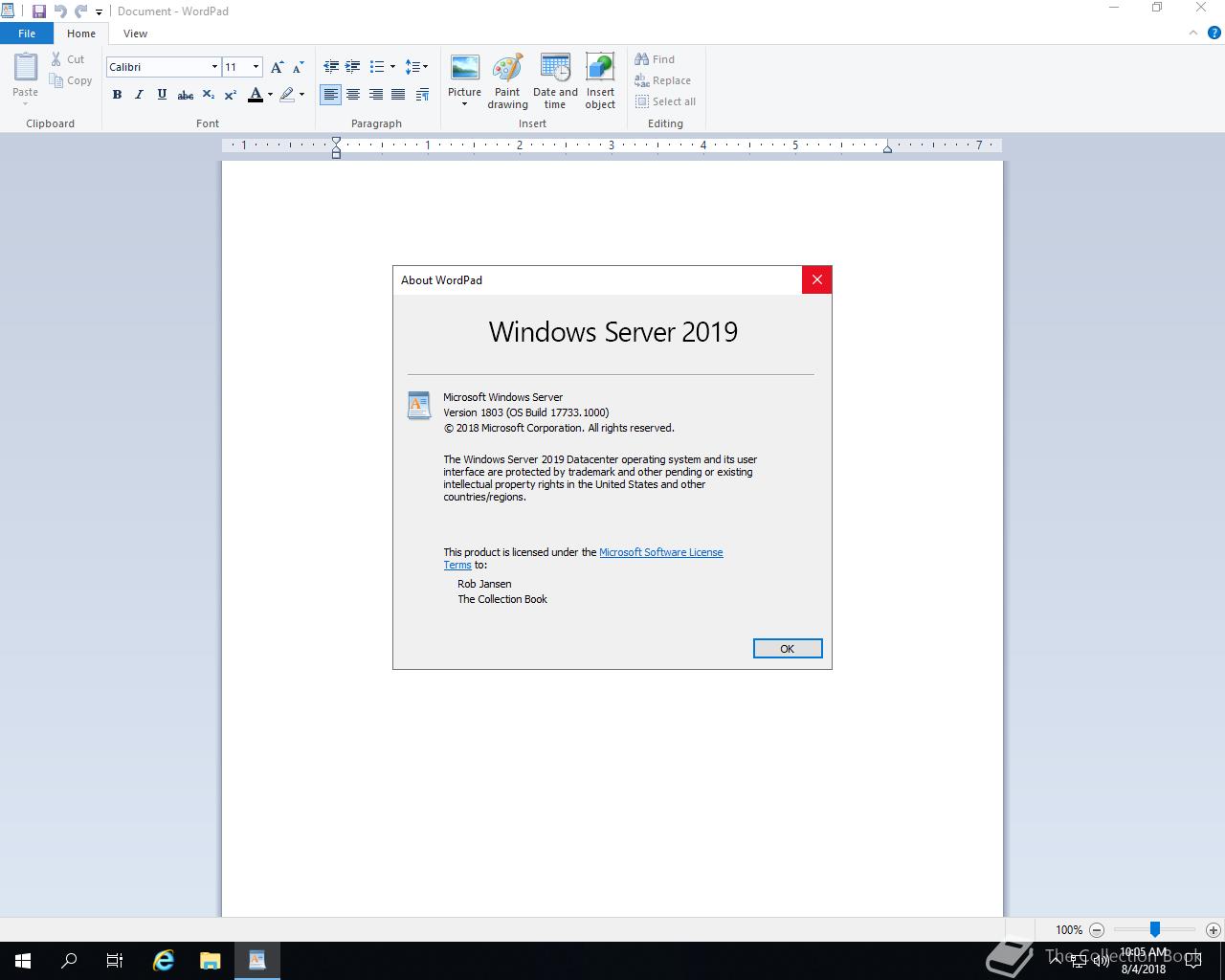This screenshot has height=980, width=1225.
Task: Click the WordPad document icon in dialog
Action: tap(419, 406)
